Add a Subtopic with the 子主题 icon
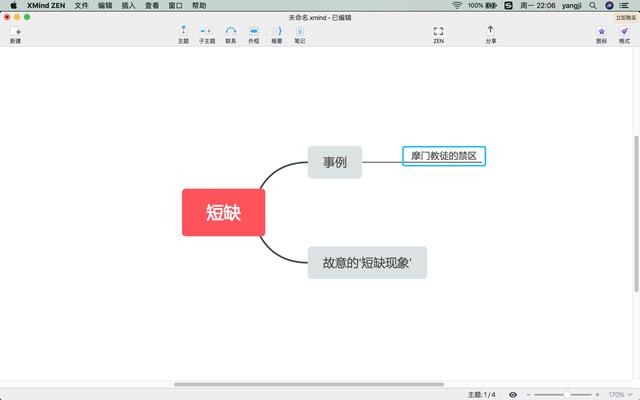 coord(207,35)
